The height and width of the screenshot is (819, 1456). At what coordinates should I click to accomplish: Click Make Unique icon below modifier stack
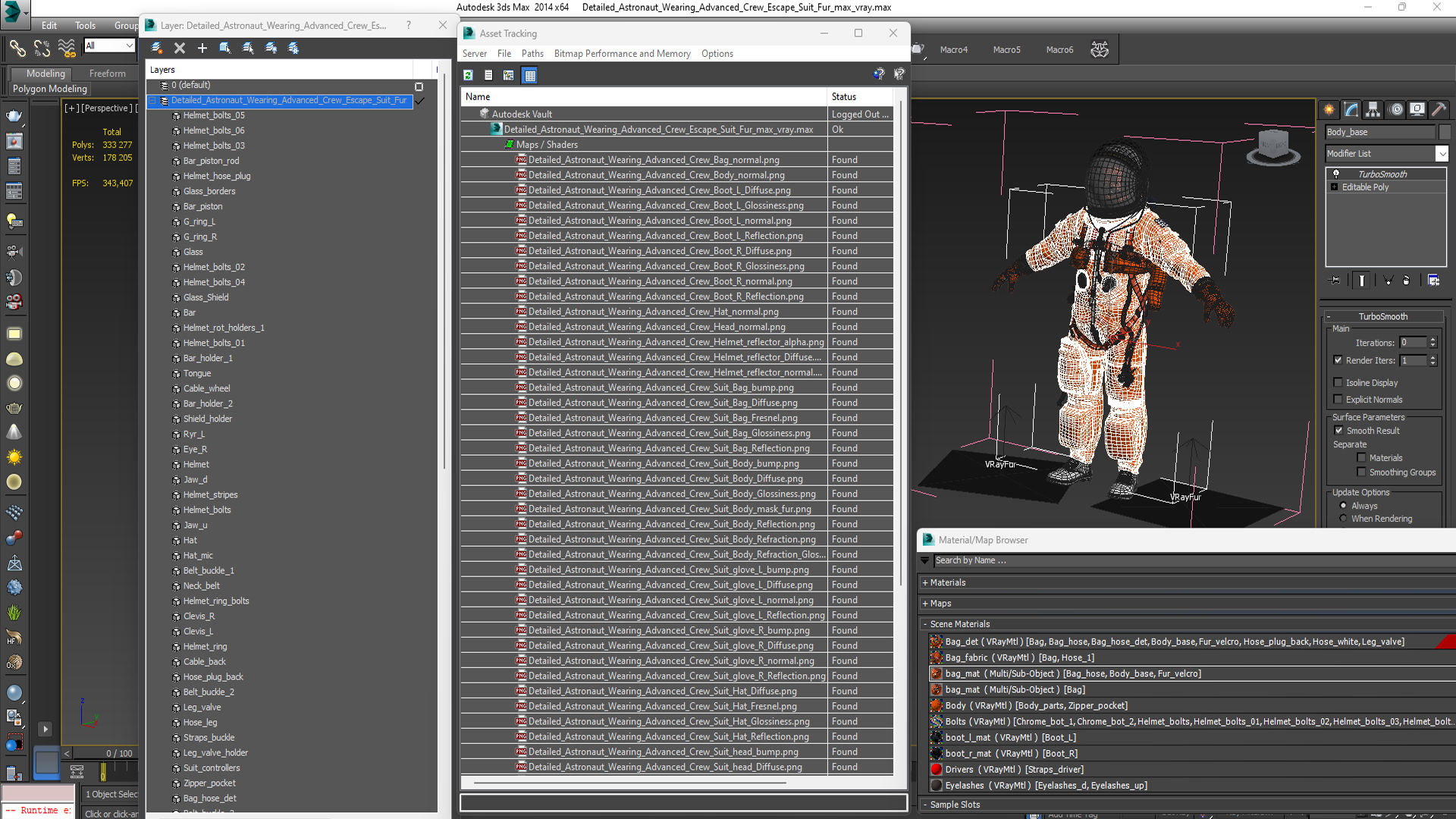click(x=1389, y=281)
